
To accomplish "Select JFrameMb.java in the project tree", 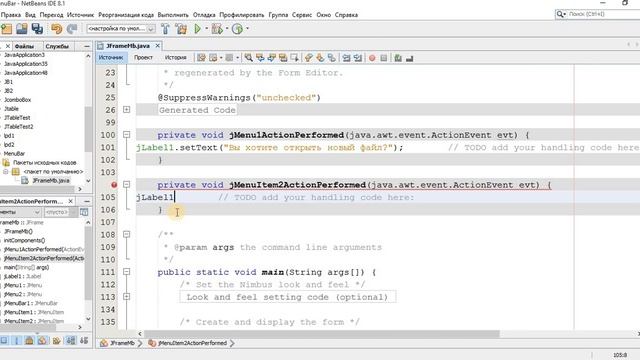I will click(x=51, y=180).
